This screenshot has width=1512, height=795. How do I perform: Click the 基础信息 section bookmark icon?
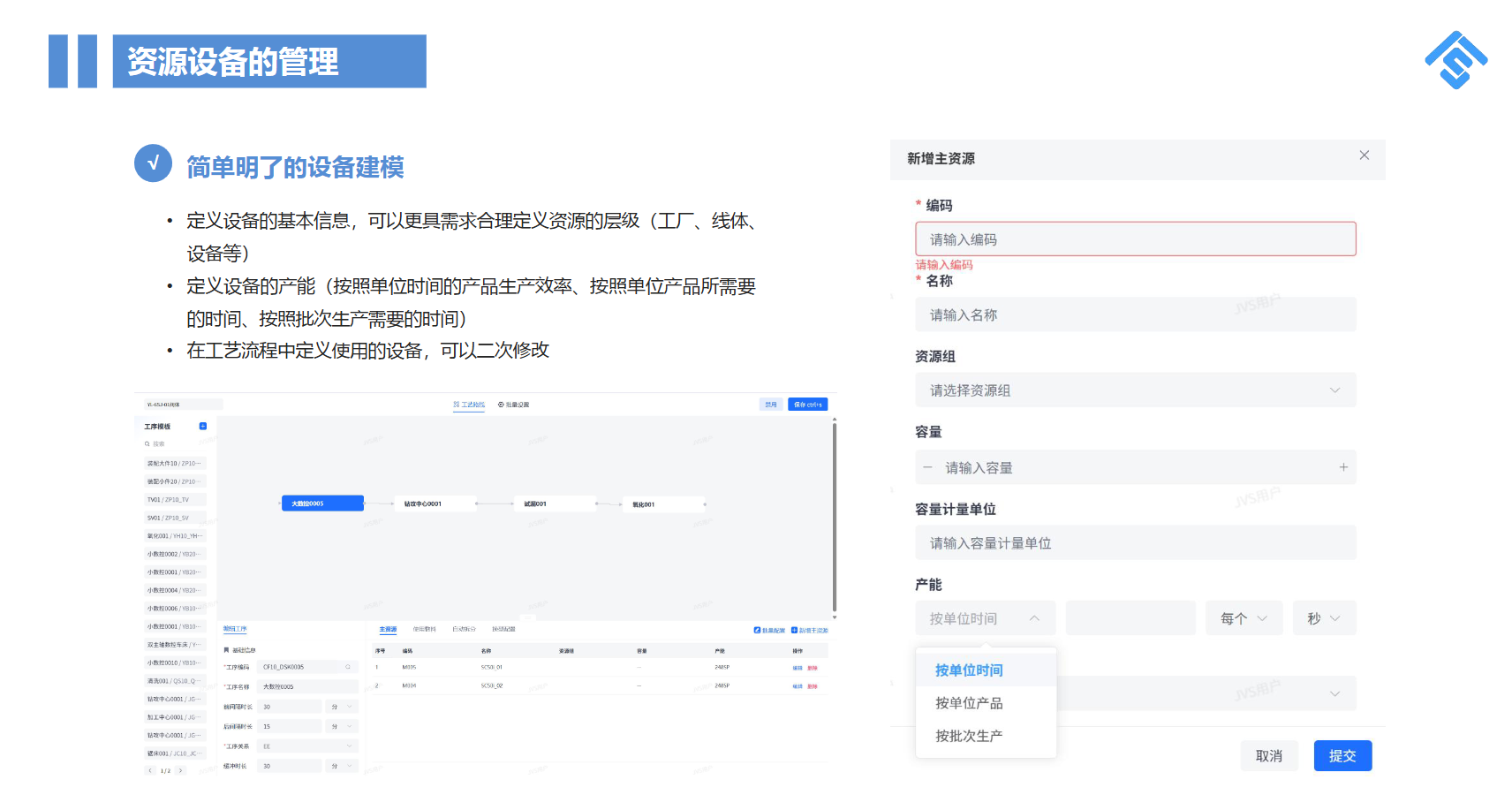(226, 650)
